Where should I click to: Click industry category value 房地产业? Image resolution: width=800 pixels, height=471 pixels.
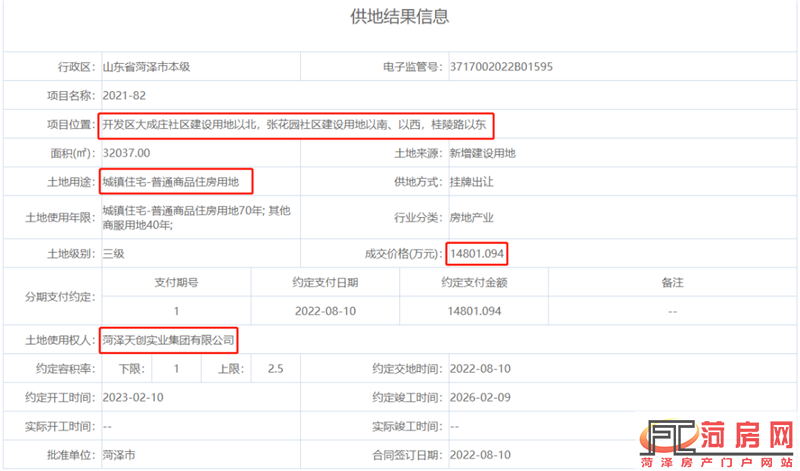471,218
